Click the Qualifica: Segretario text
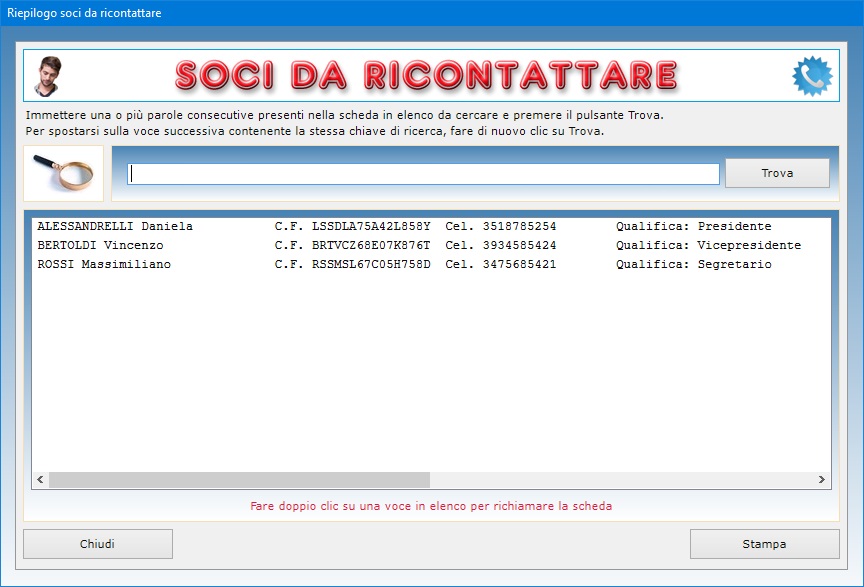The width and height of the screenshot is (864, 587). point(693,264)
